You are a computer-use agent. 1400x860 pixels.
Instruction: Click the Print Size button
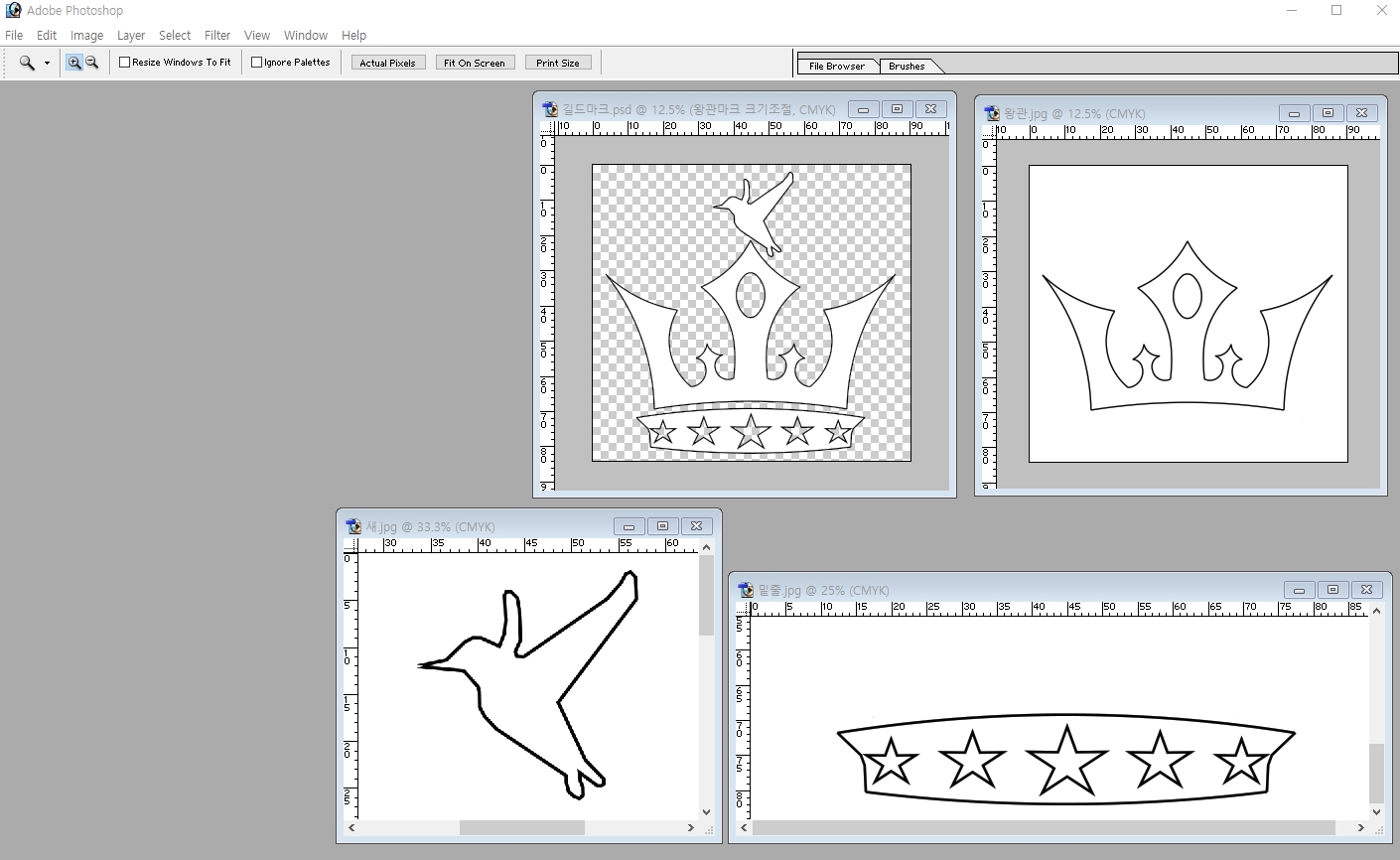[557, 63]
